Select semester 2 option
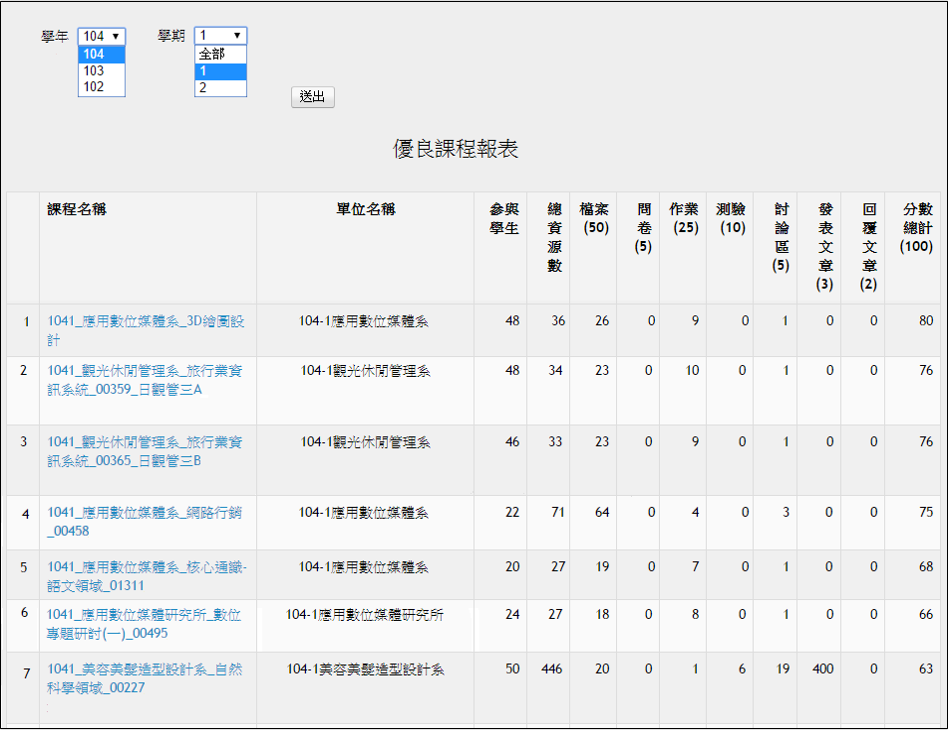The image size is (948, 730). (x=219, y=87)
